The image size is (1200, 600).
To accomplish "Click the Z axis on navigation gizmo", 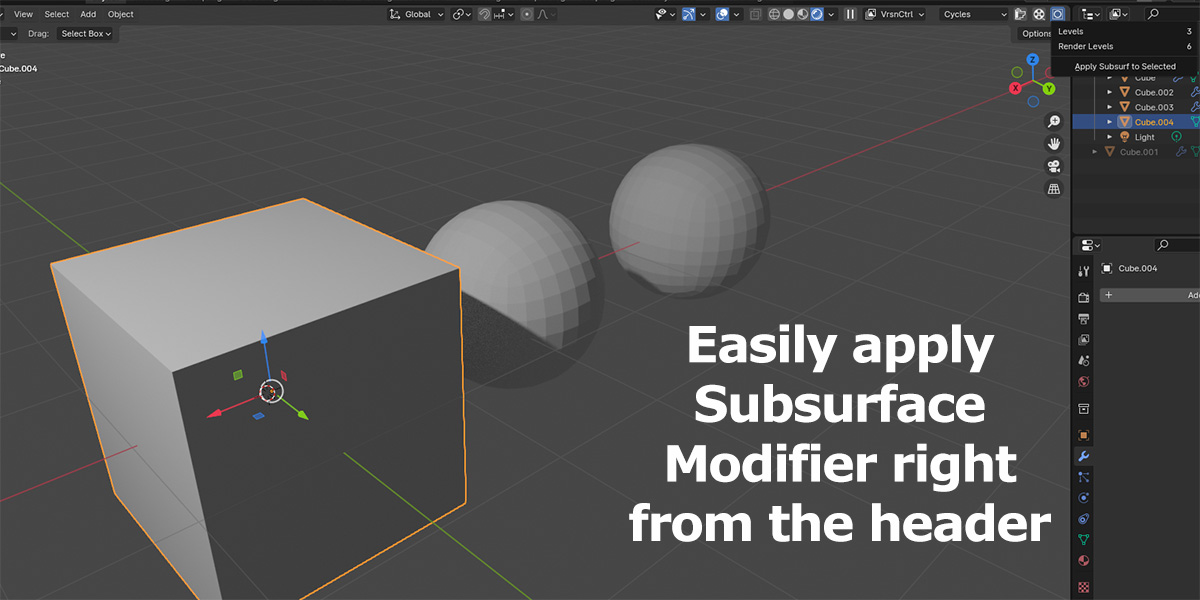I will point(1033,60).
